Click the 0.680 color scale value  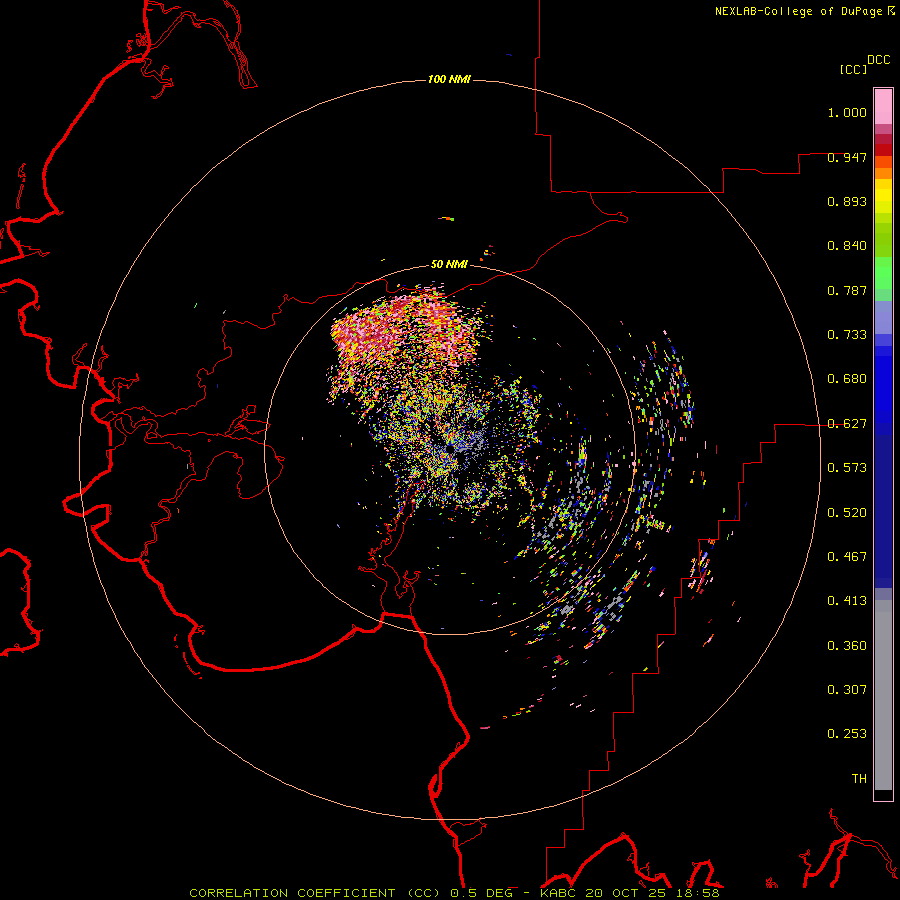coord(847,379)
